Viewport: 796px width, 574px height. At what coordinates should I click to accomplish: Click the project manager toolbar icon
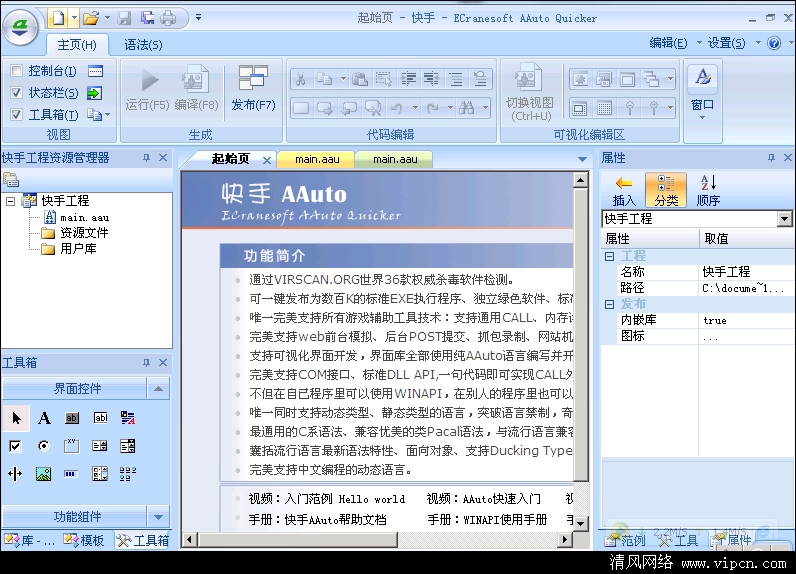pos(11,180)
